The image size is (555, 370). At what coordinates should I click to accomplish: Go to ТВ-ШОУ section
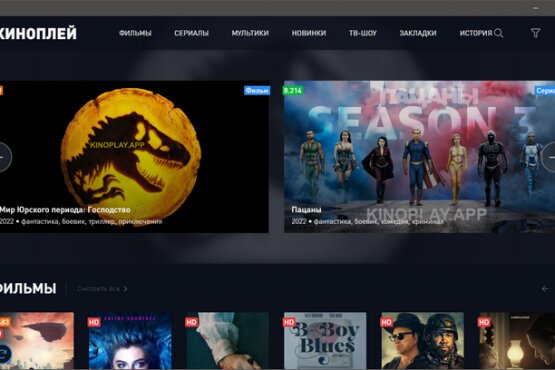coord(363,33)
